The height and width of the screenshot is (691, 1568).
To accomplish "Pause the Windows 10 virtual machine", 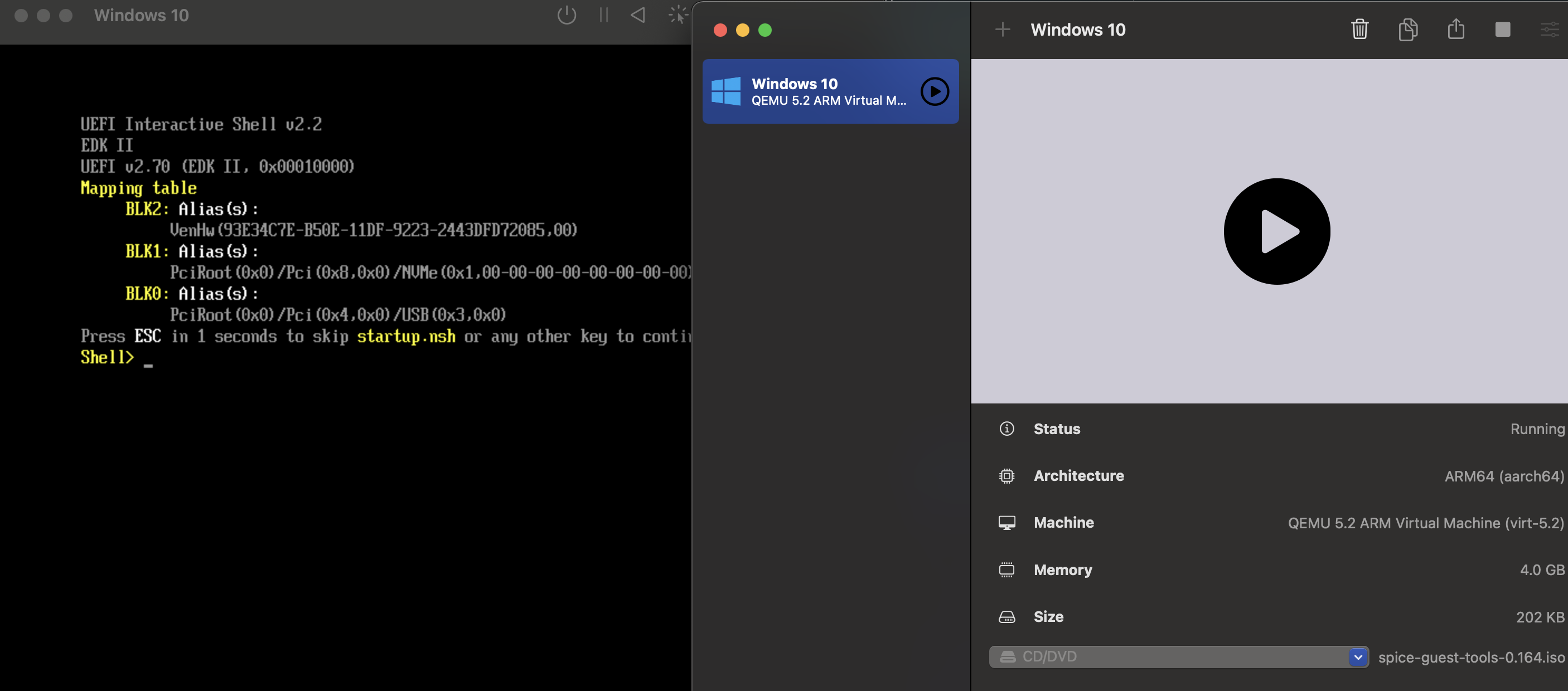I will (x=603, y=15).
